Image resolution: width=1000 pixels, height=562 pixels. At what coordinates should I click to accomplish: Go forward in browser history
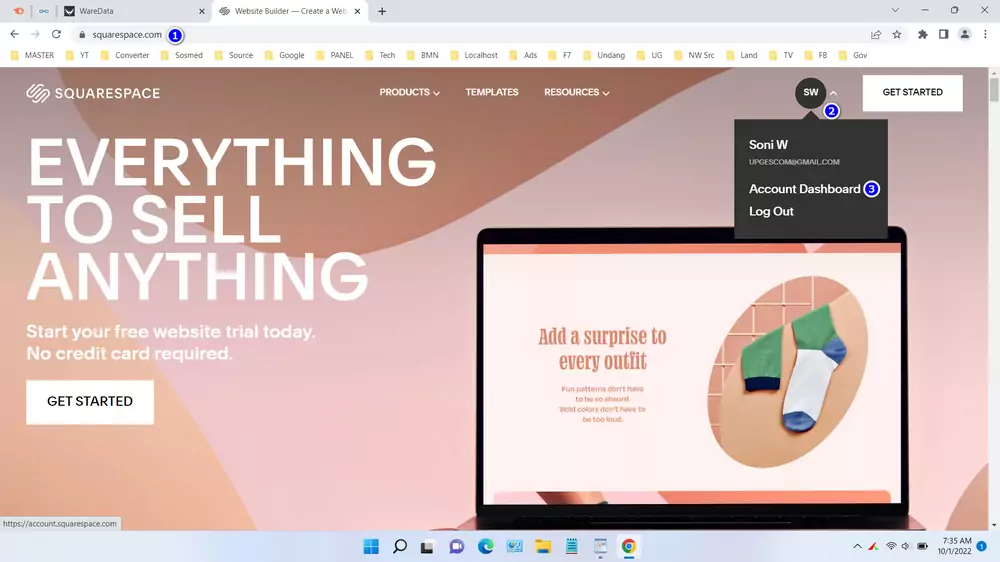(35, 34)
